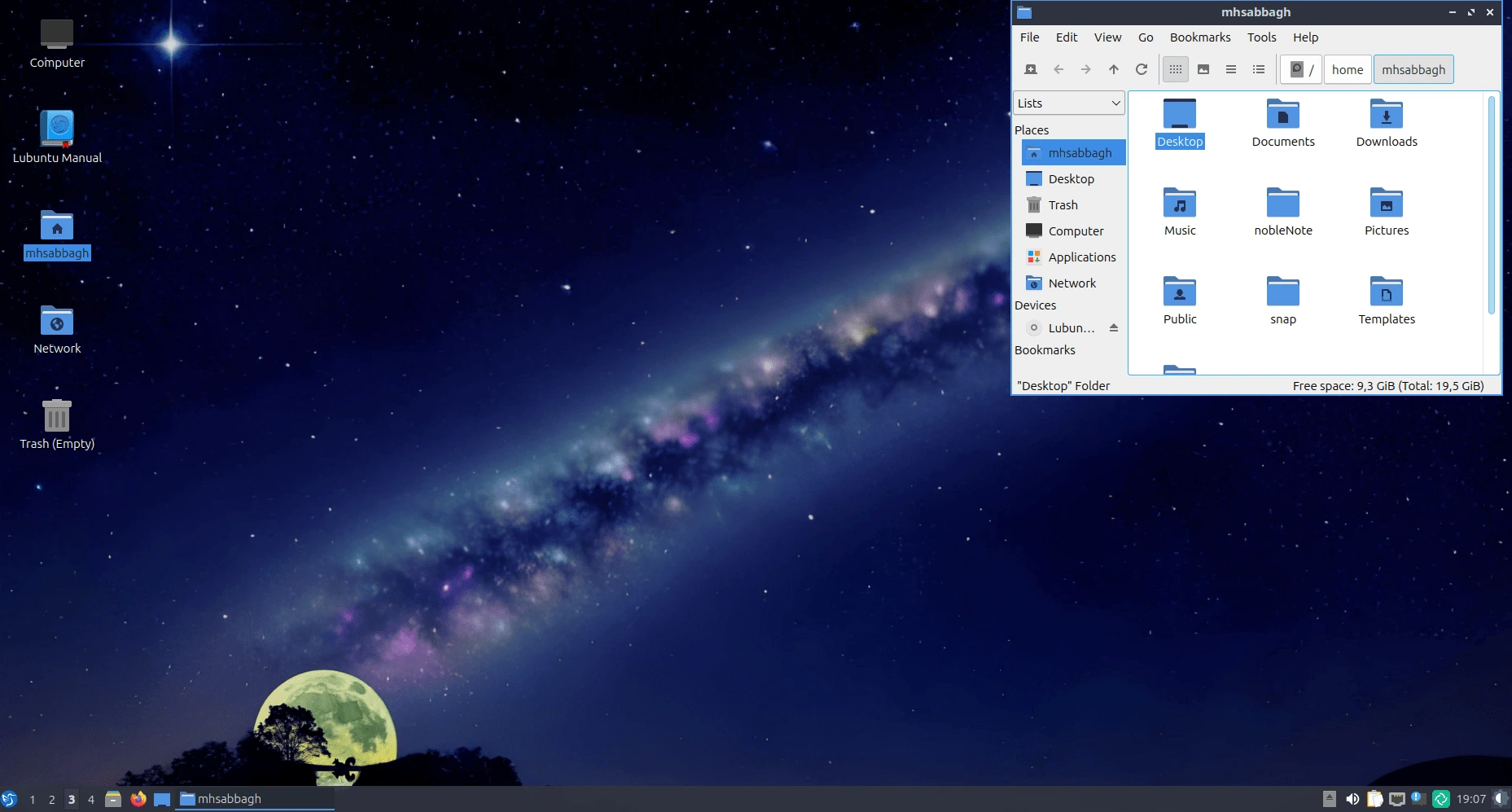Select Desktop in the Places sidebar
The image size is (1512, 812).
point(1073,178)
